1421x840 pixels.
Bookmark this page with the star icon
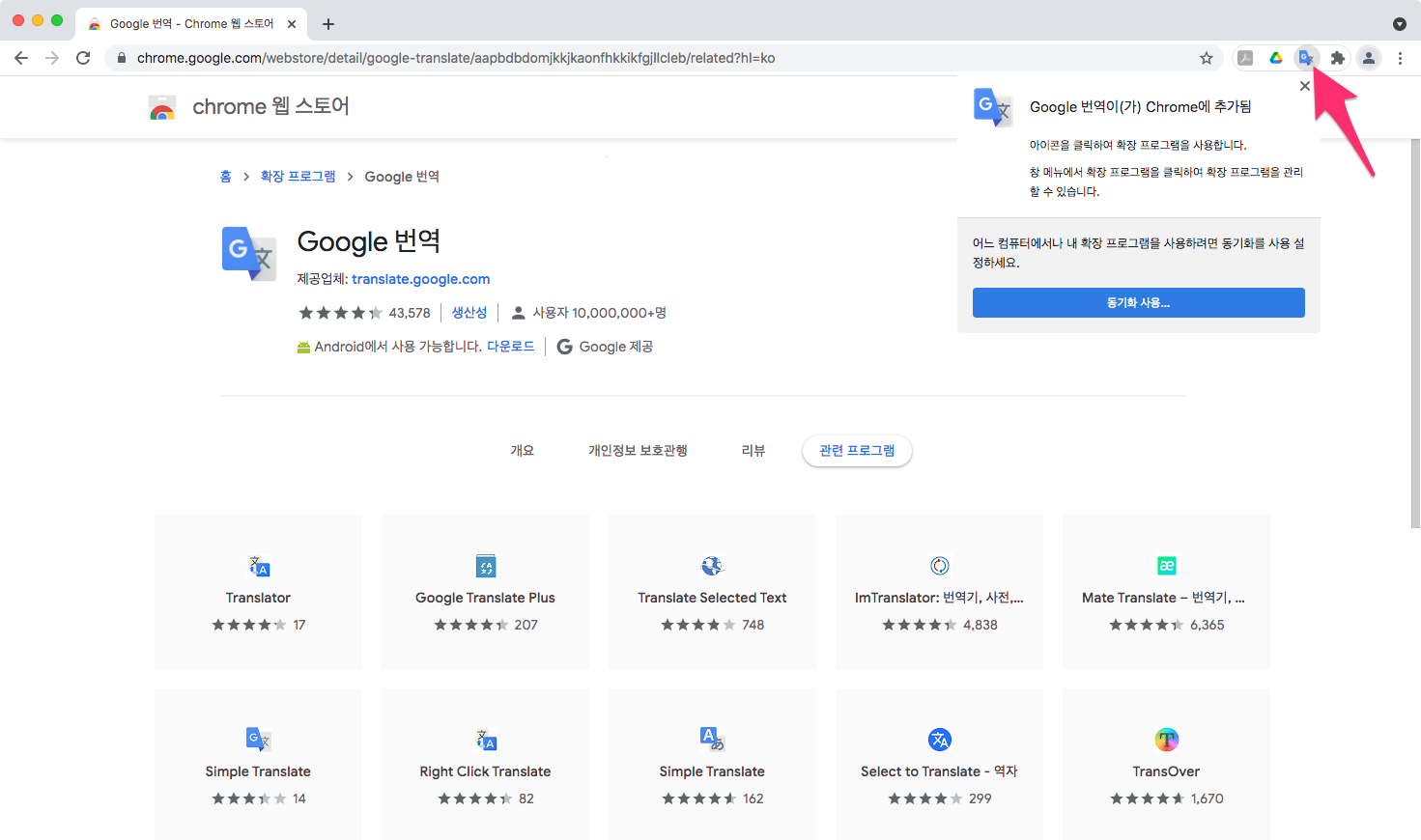1207,58
